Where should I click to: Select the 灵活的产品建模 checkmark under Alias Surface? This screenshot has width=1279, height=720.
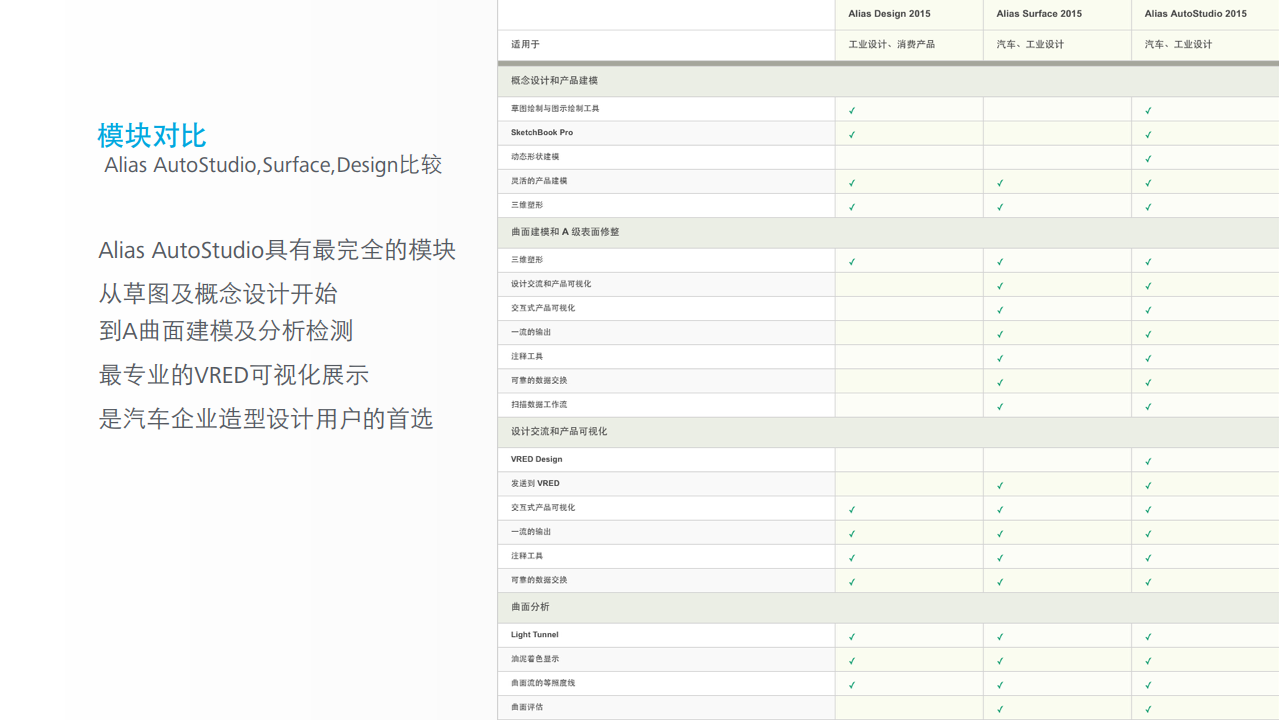click(1000, 183)
